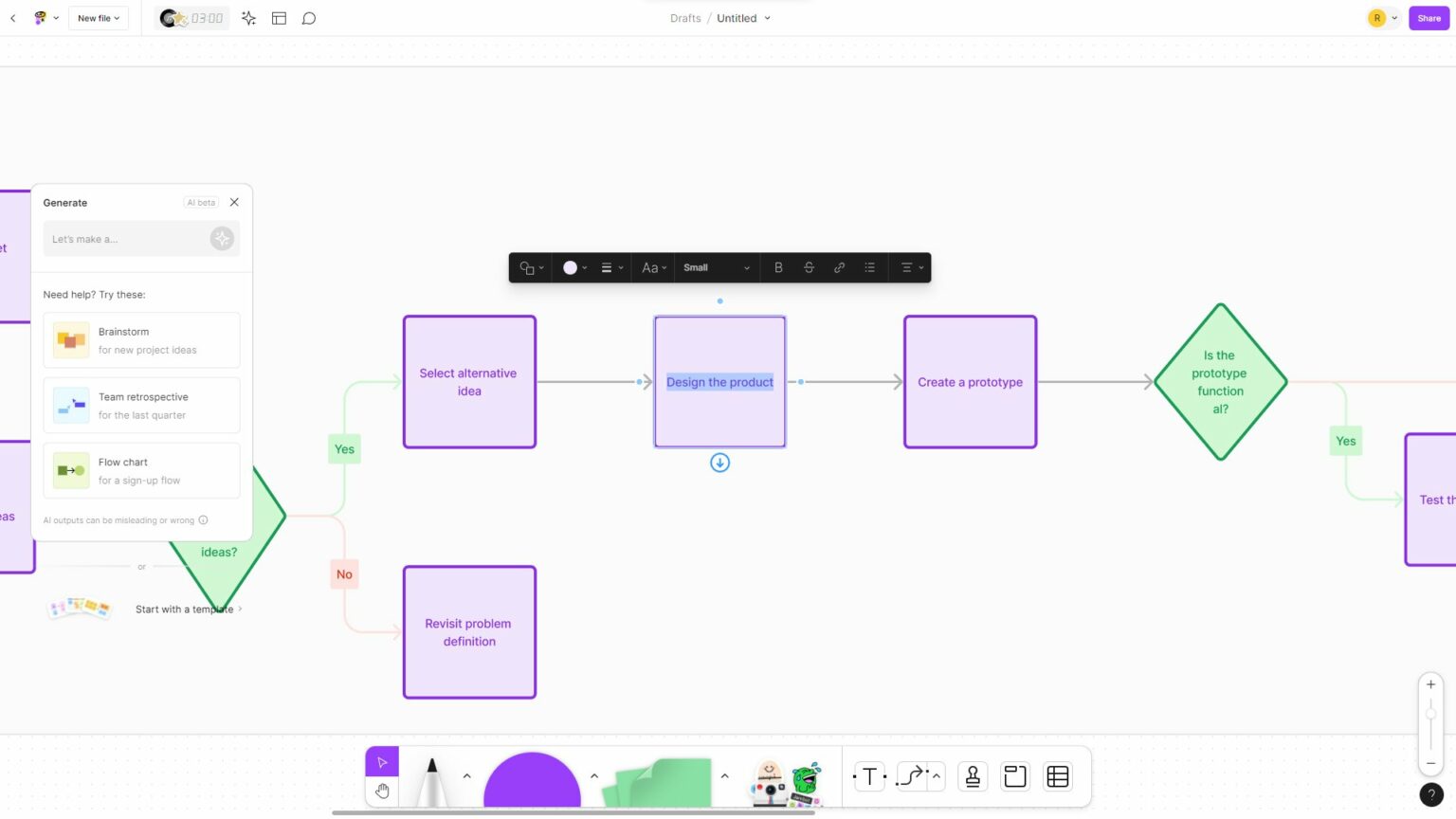Open the Stamp tool
The height and width of the screenshot is (819, 1456).
point(972,775)
